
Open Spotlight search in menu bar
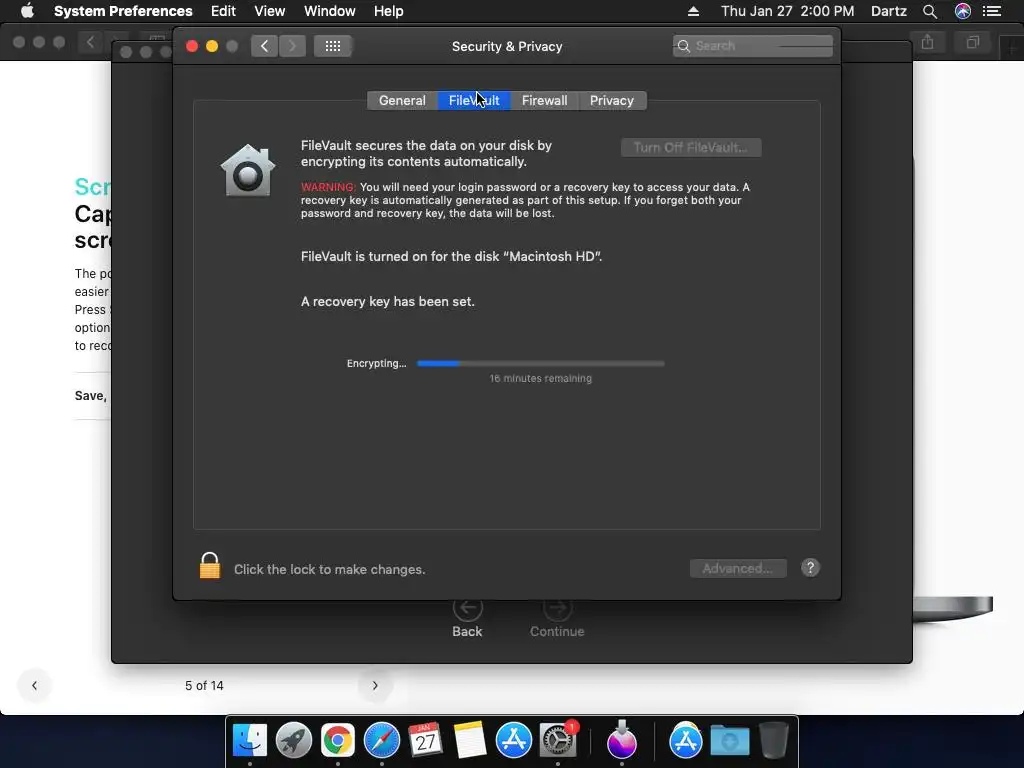pos(930,11)
